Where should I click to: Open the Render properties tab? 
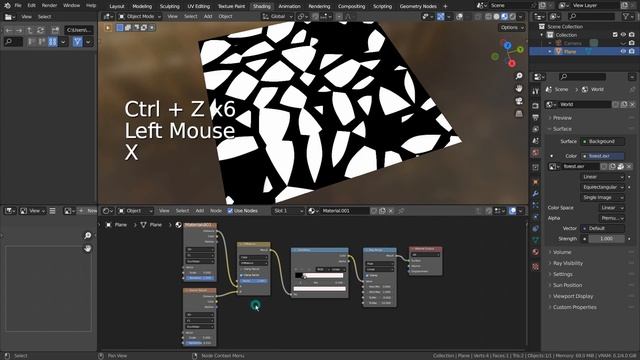point(536,106)
